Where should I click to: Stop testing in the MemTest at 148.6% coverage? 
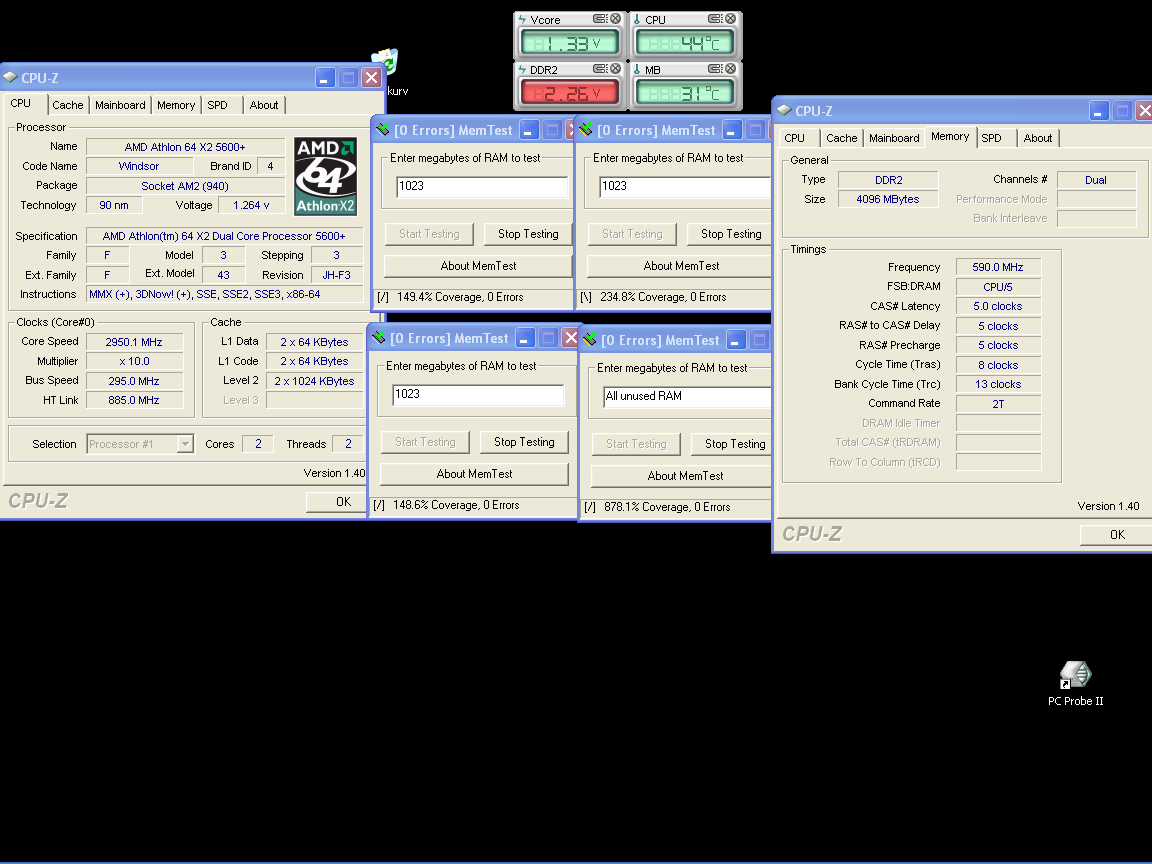click(x=524, y=442)
